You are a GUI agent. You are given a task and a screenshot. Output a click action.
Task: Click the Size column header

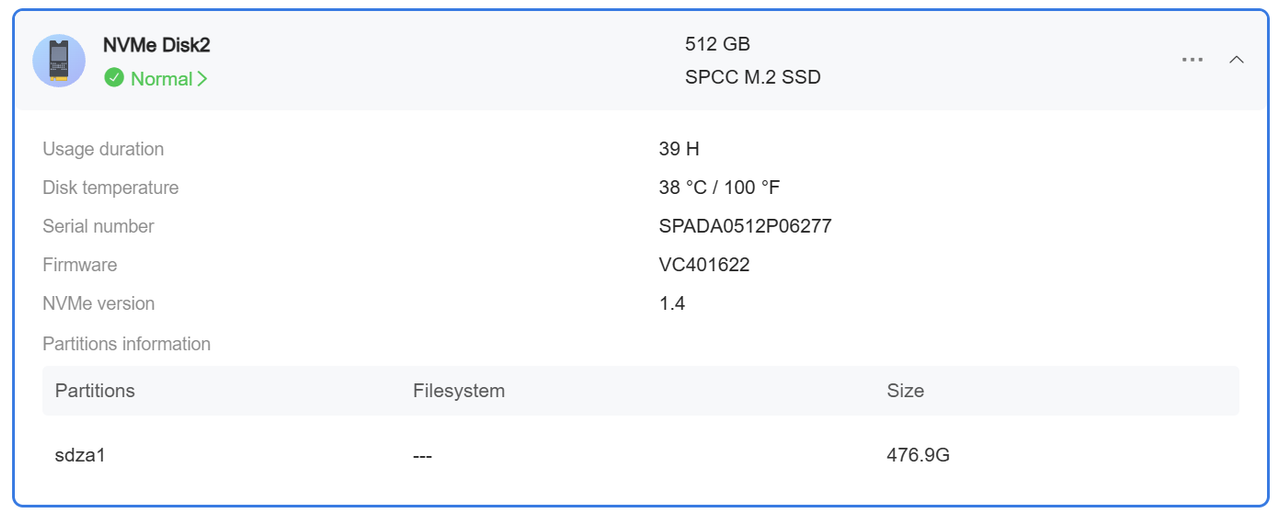(x=905, y=391)
